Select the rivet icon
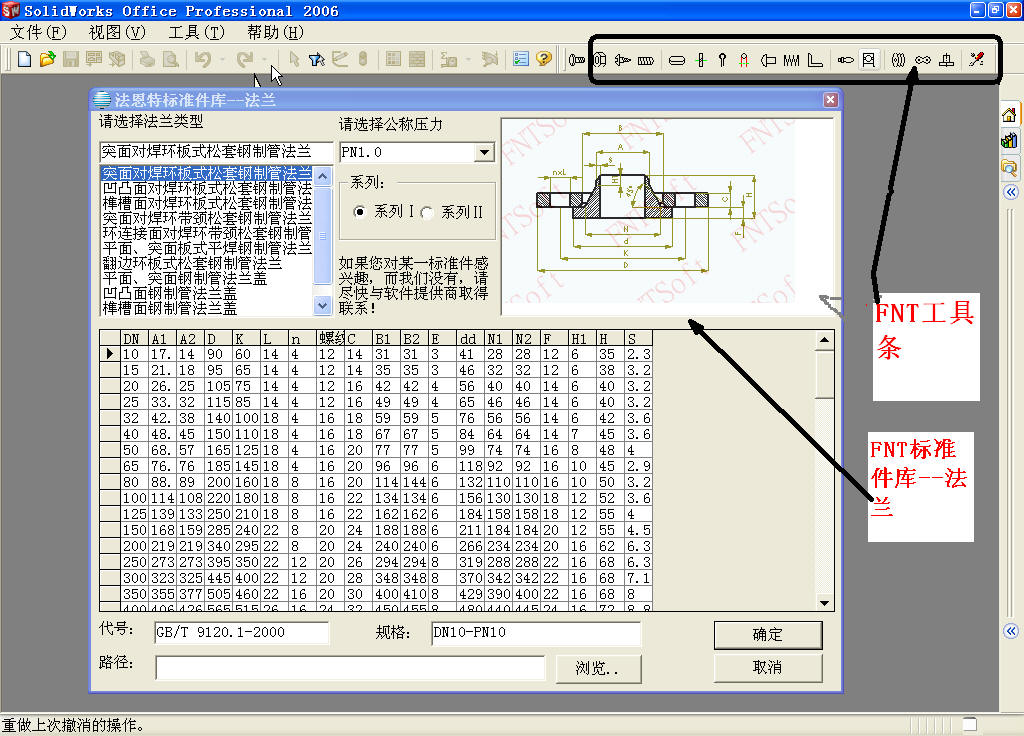 [x=769, y=60]
